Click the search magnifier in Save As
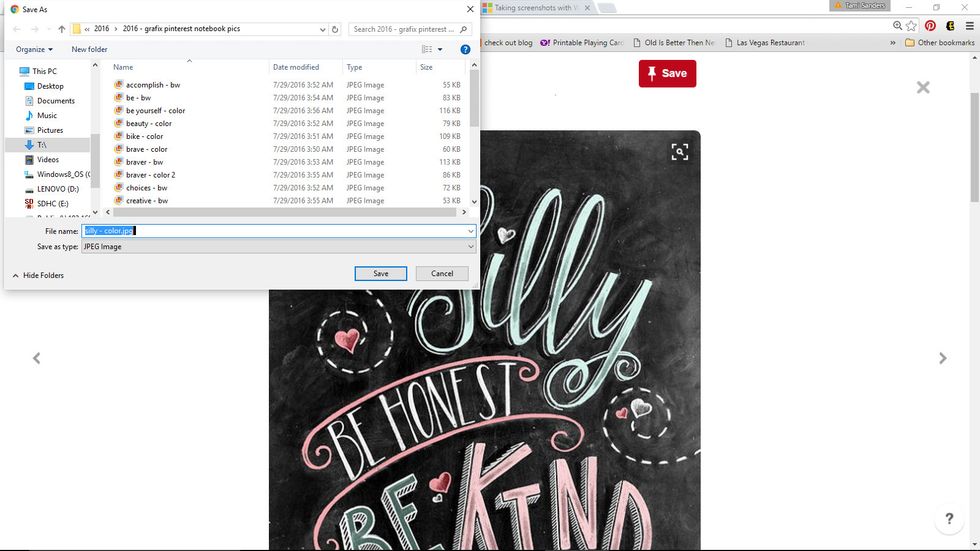 pos(463,29)
